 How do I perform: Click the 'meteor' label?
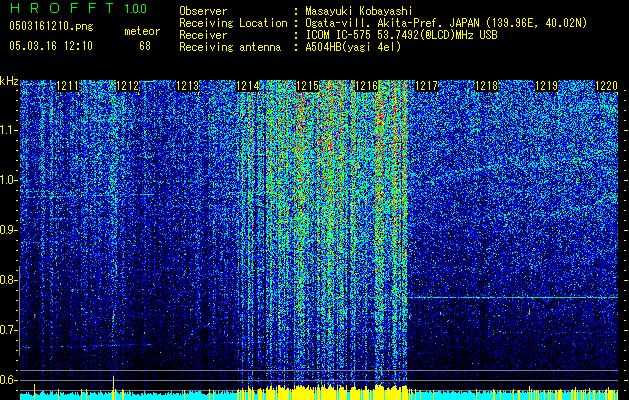(x=142, y=31)
